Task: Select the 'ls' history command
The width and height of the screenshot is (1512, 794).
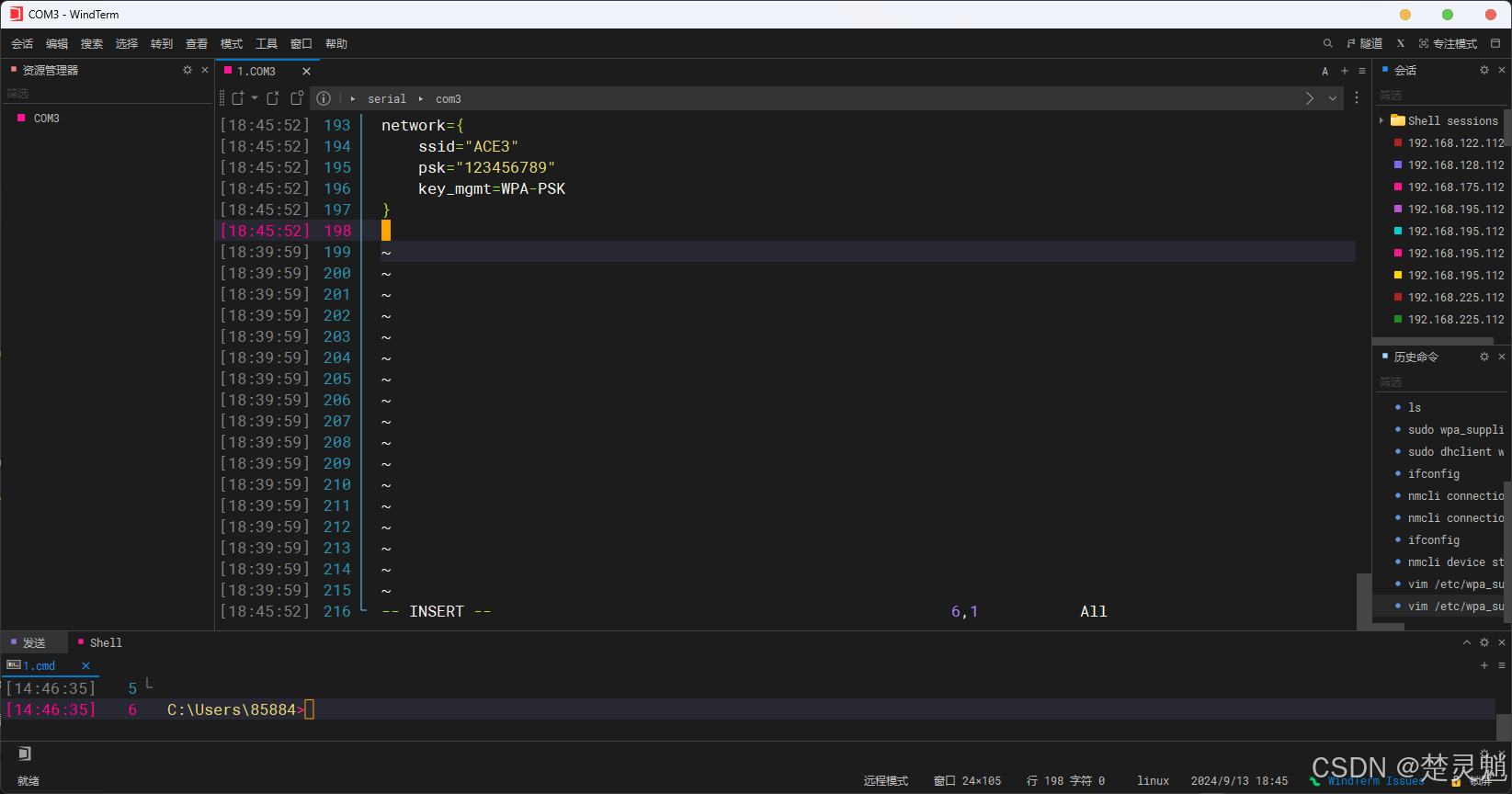Action: [x=1415, y=408]
